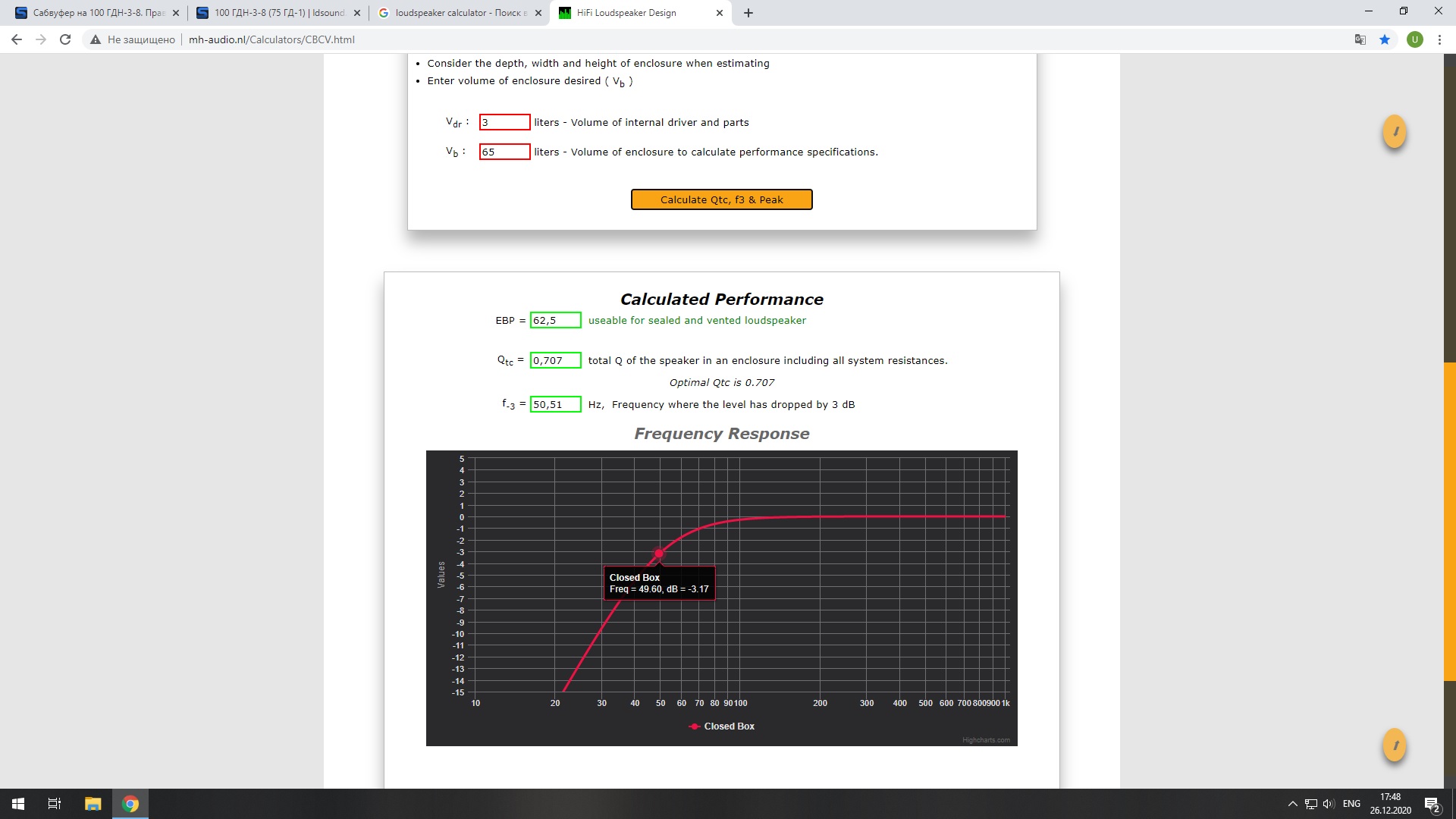The image size is (1456, 819).
Task: Click the Highcharts.com credit link
Action: 986,740
